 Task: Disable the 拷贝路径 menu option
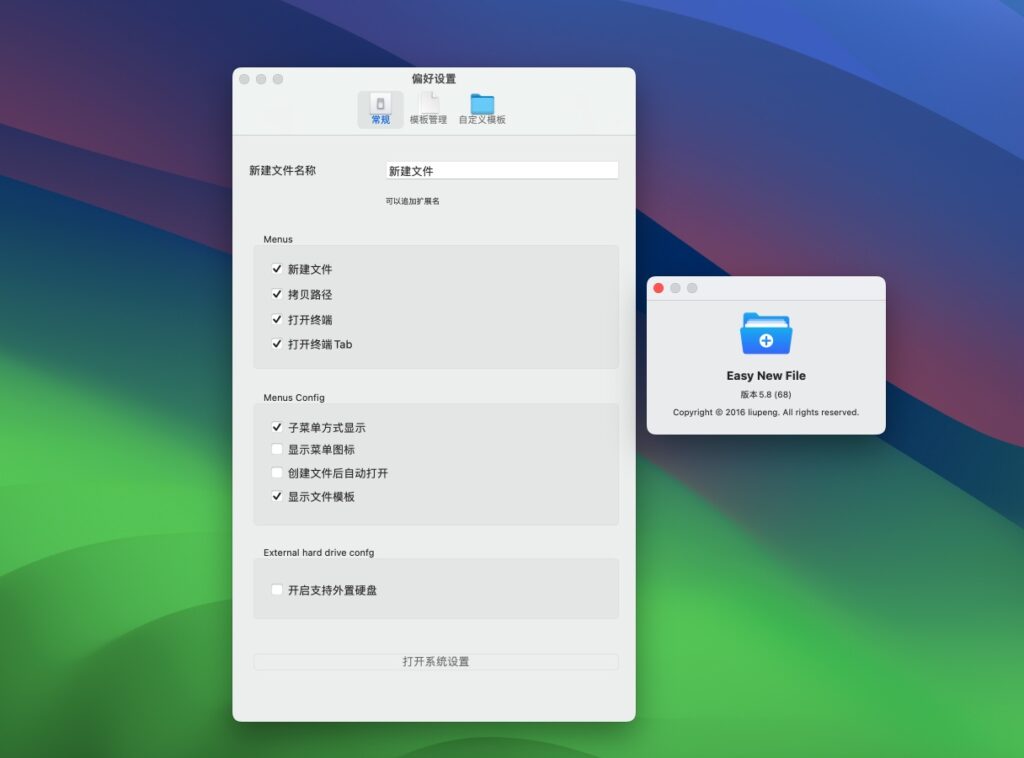pyautogui.click(x=277, y=294)
